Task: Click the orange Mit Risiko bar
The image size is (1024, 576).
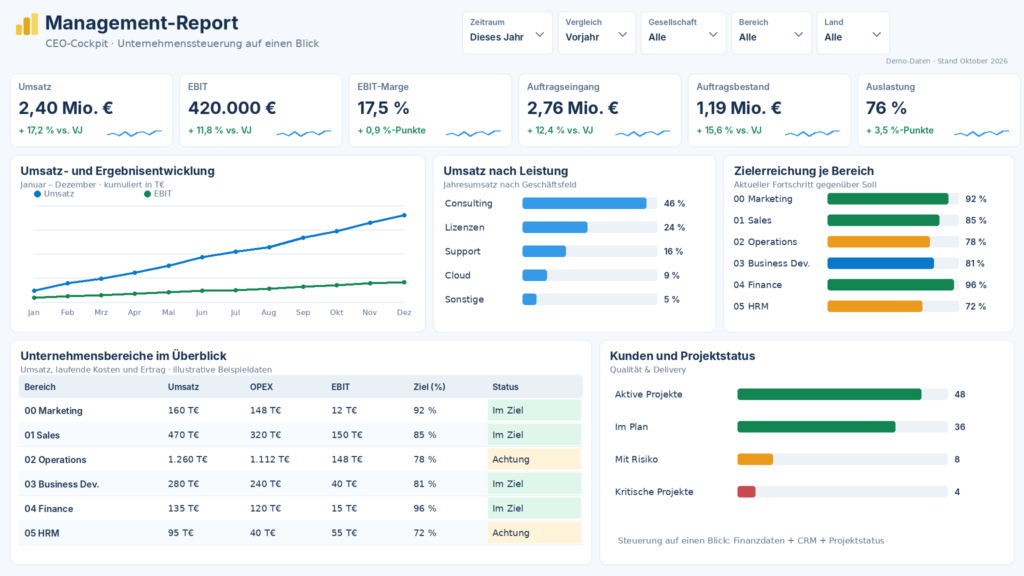Action: (755, 459)
